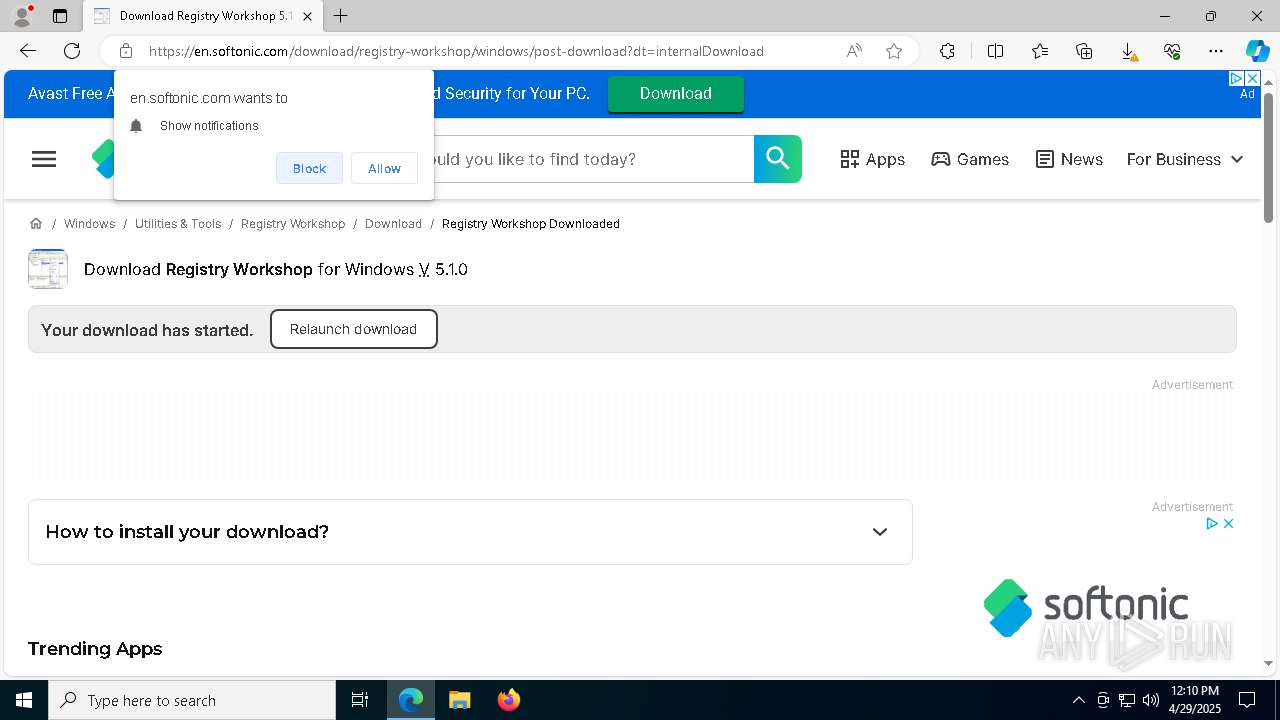The image size is (1280, 720).
Task: Open the News menu item
Action: pyautogui.click(x=1069, y=159)
